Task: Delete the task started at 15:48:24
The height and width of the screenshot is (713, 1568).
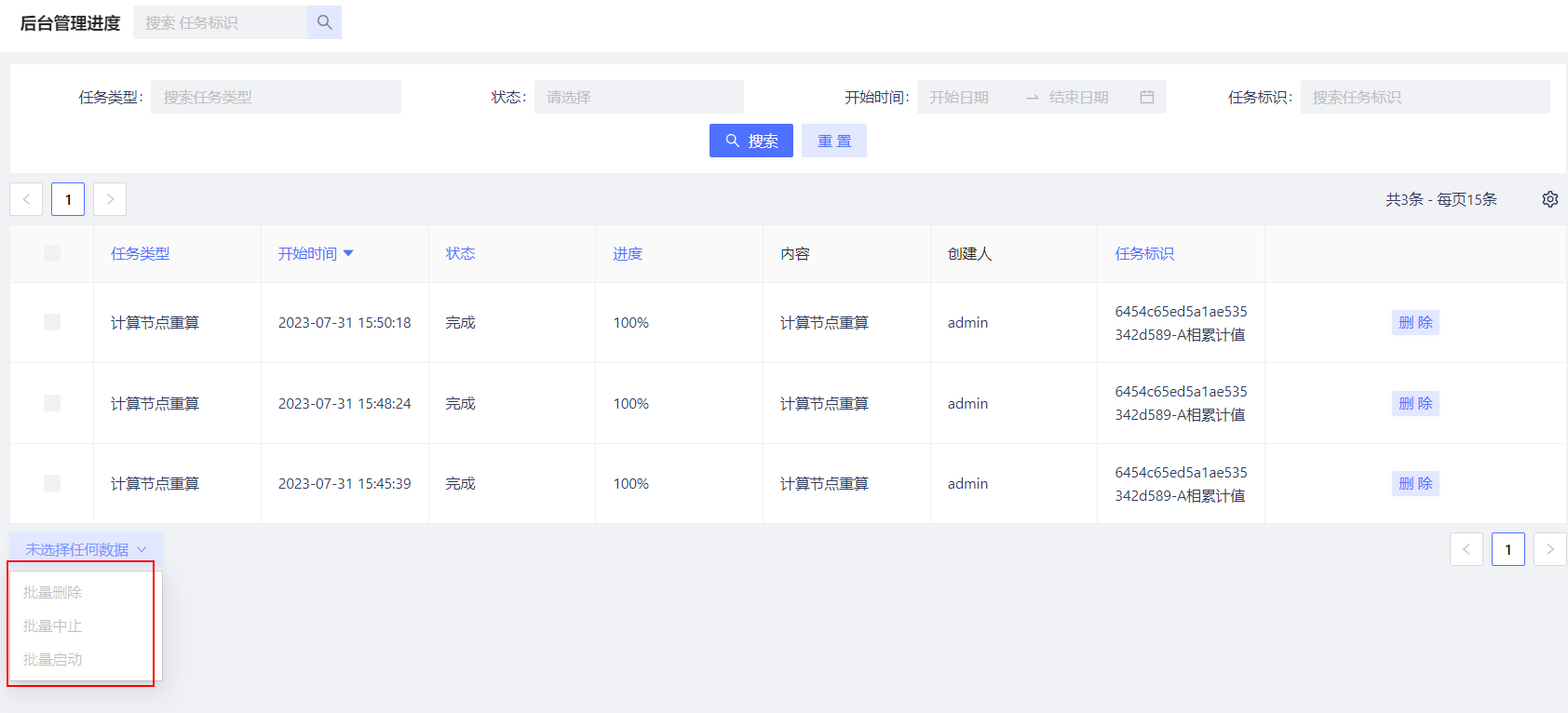Action: 1415,403
